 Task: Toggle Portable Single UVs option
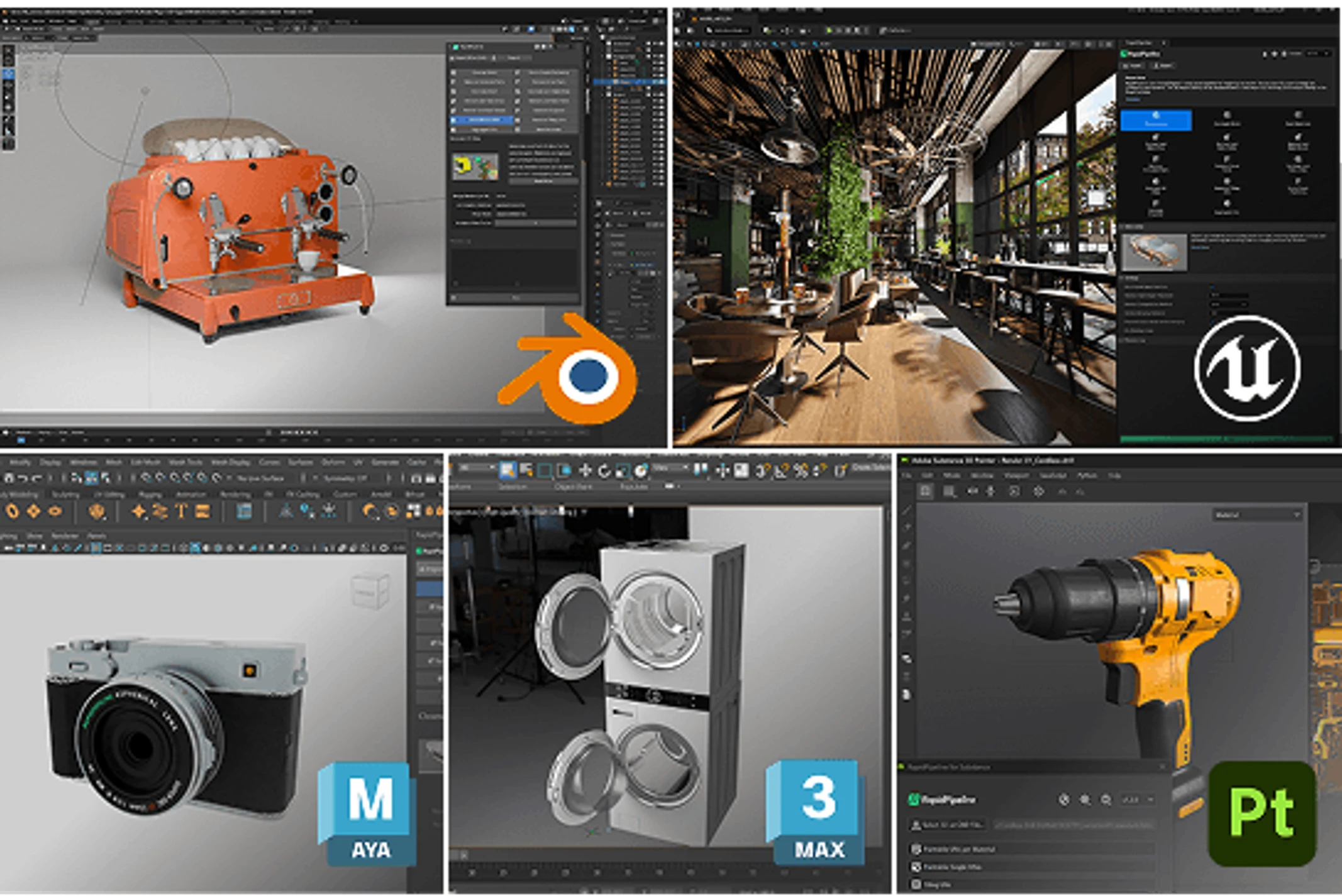(x=916, y=867)
